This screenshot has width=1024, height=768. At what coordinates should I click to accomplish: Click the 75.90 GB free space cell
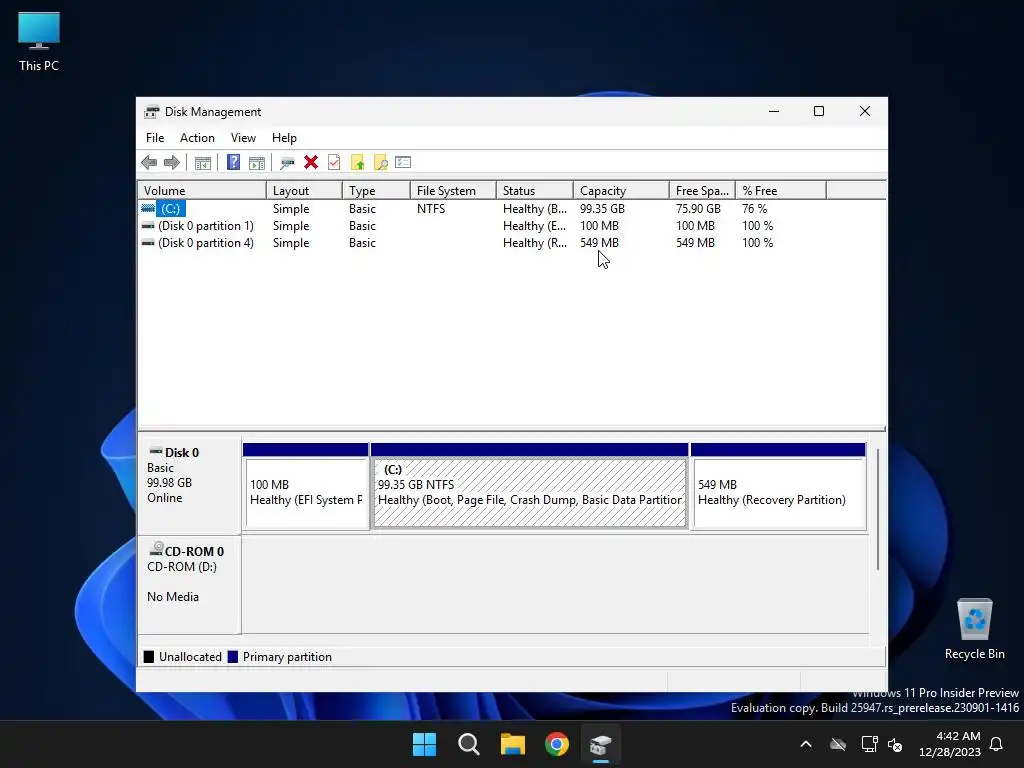pyautogui.click(x=698, y=208)
